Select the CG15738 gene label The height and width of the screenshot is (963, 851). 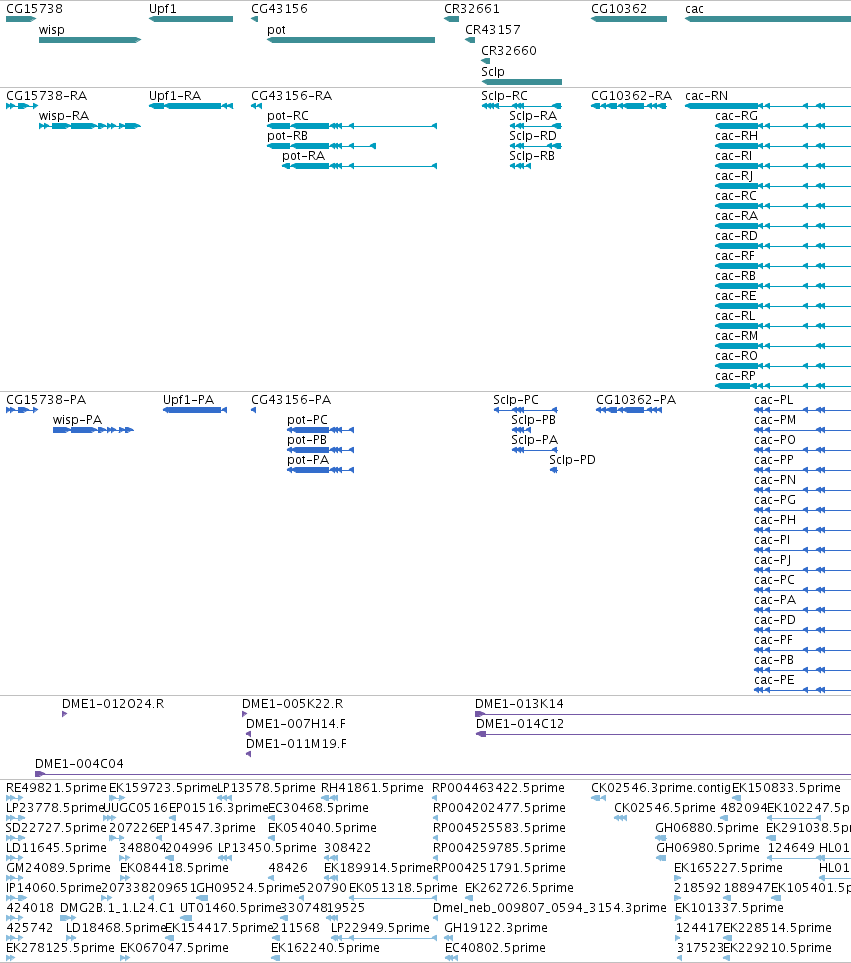pos(34,9)
